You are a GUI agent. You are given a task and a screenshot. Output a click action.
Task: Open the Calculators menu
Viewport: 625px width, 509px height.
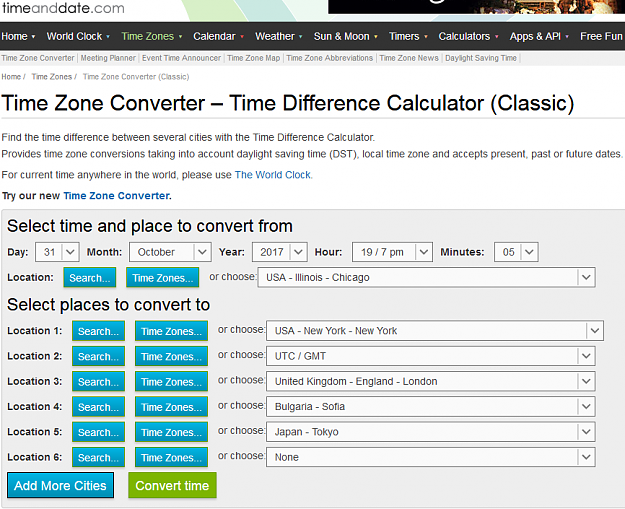click(468, 36)
